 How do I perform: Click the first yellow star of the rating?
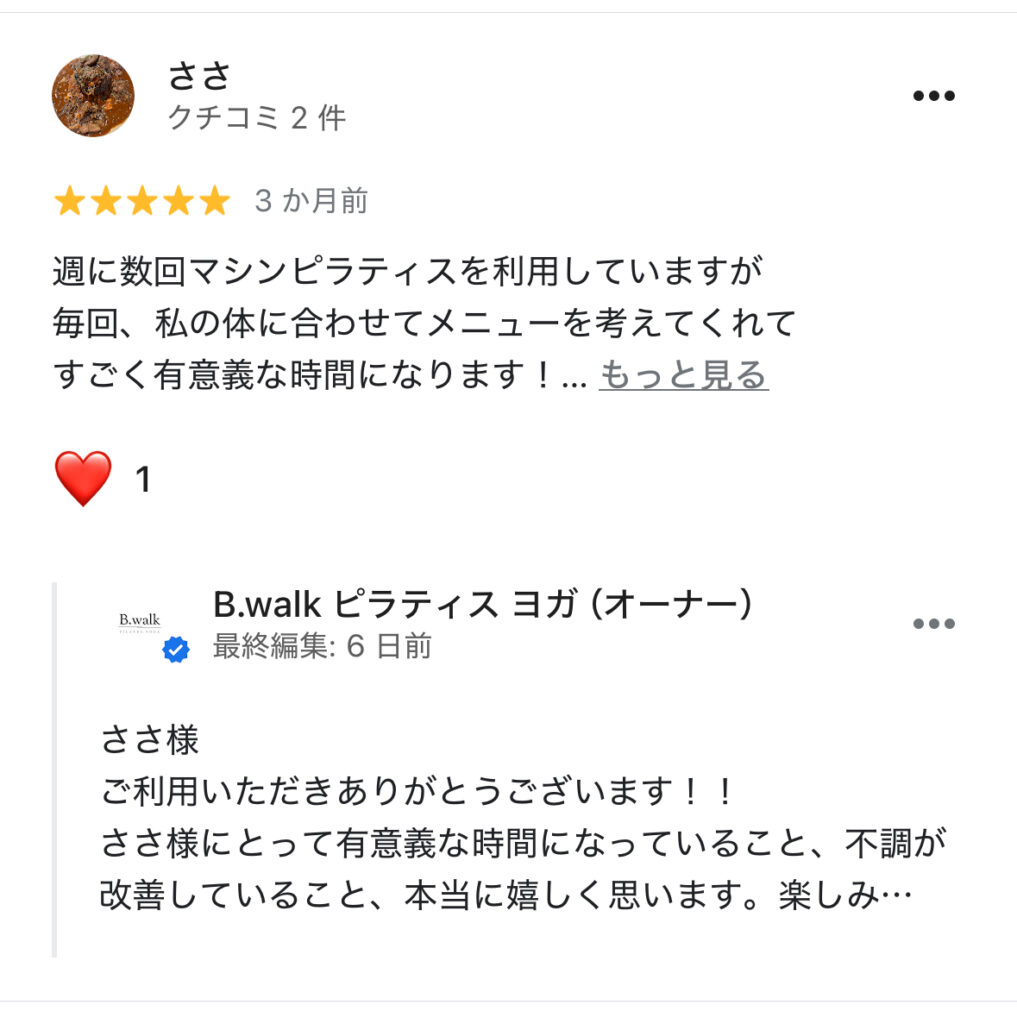tap(69, 202)
